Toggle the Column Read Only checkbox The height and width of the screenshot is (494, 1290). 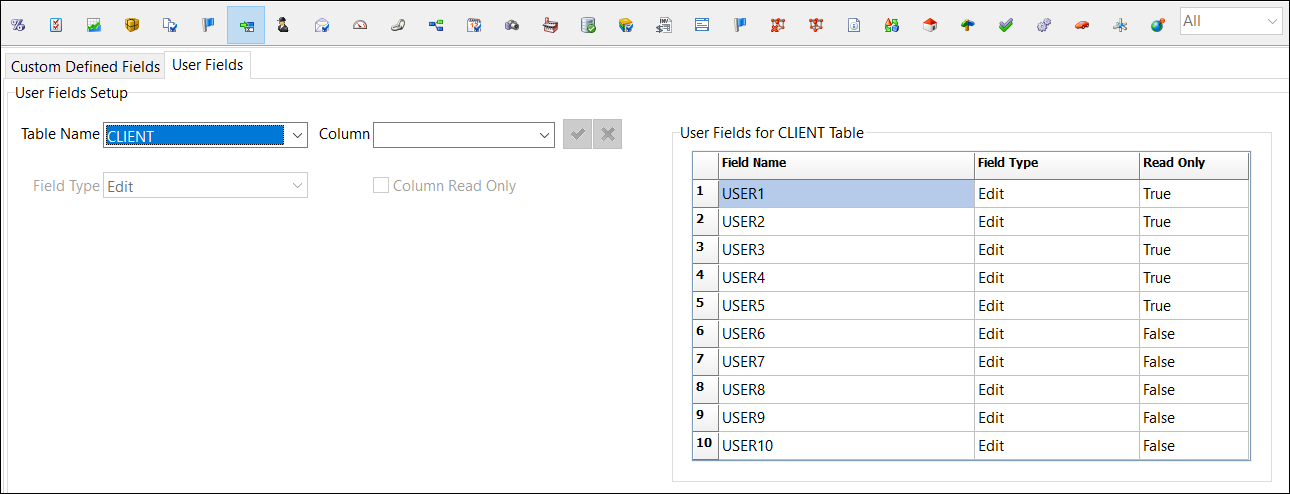coord(381,186)
